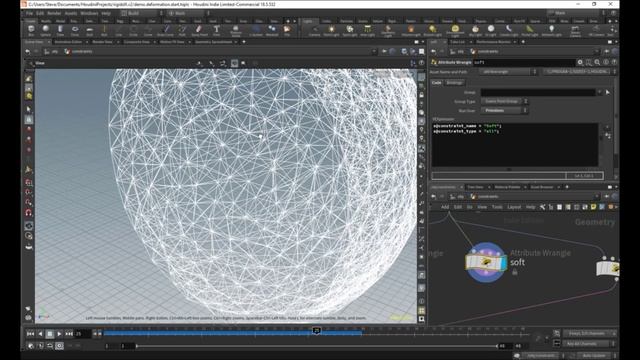The image size is (640, 360).
Task: Add a Camera from the lights shelf
Action: (x=315, y=30)
